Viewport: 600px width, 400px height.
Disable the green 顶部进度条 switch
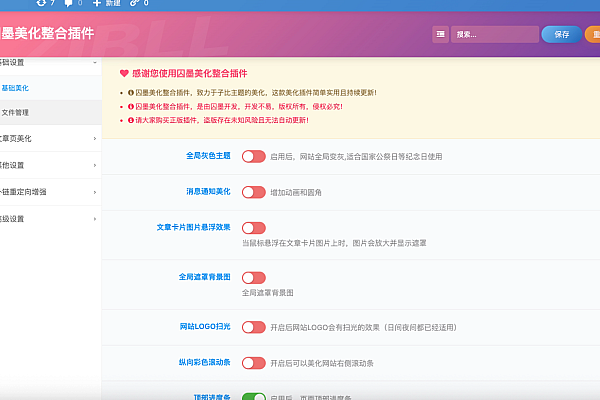pos(254,396)
